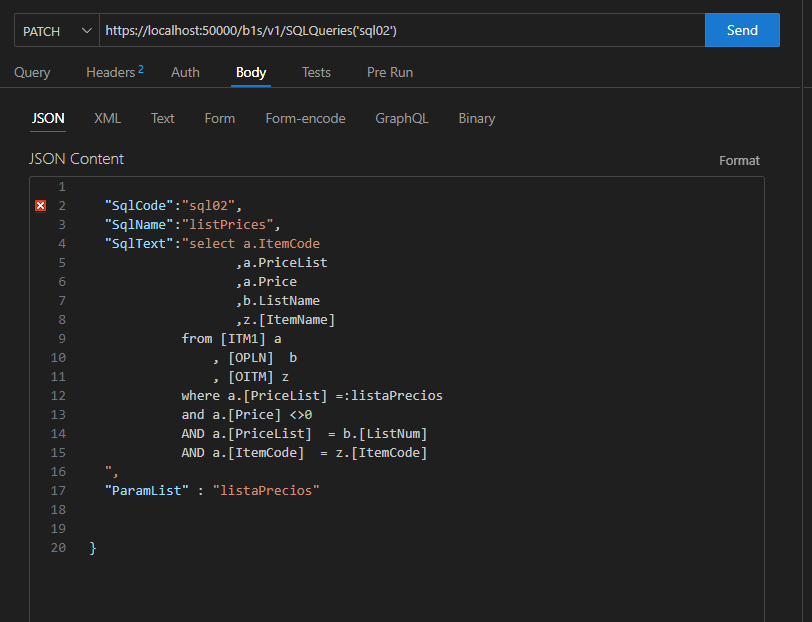Select the JSON body type

point(48,118)
